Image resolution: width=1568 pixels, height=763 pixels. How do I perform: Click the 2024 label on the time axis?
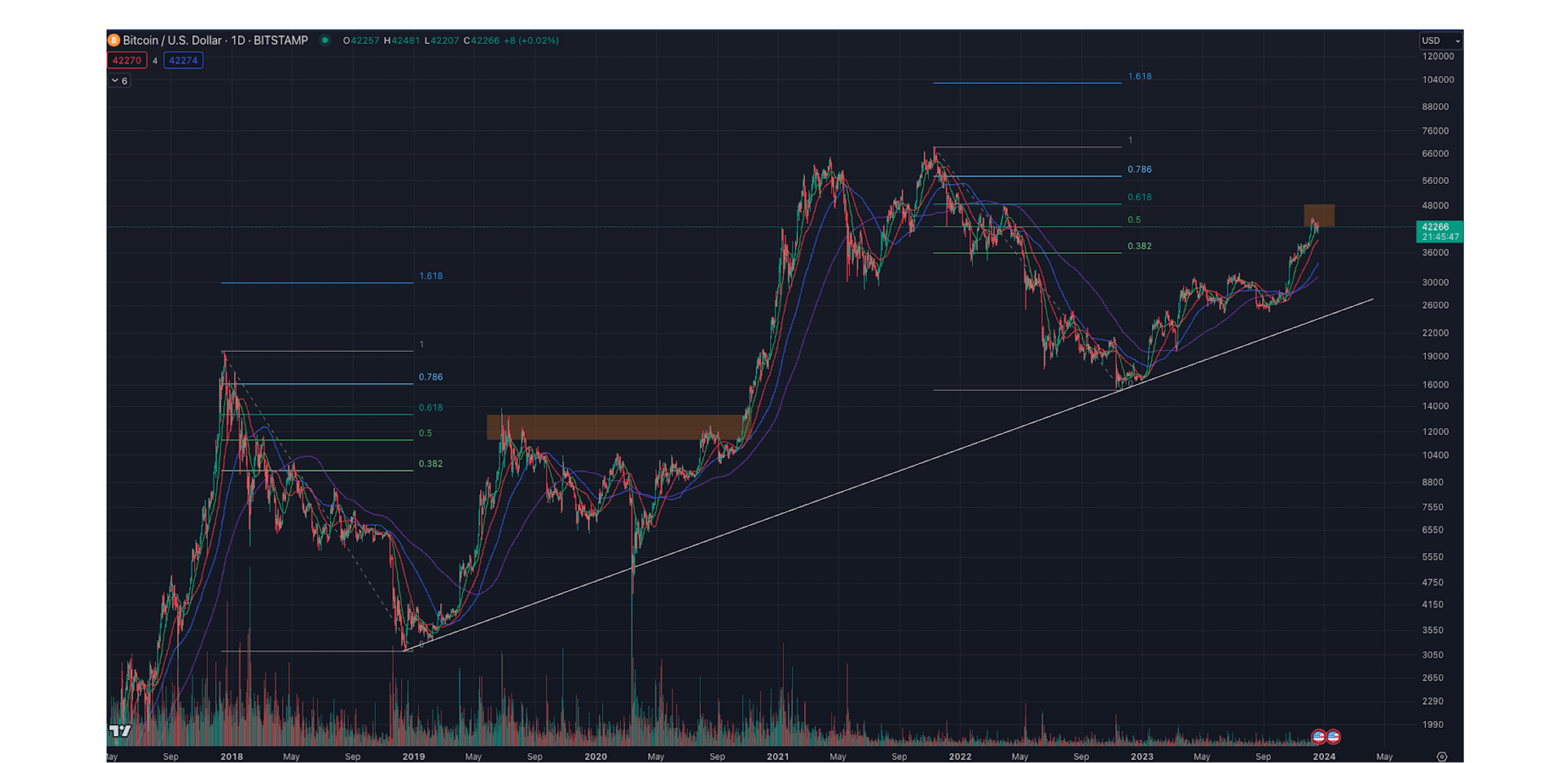1324,756
